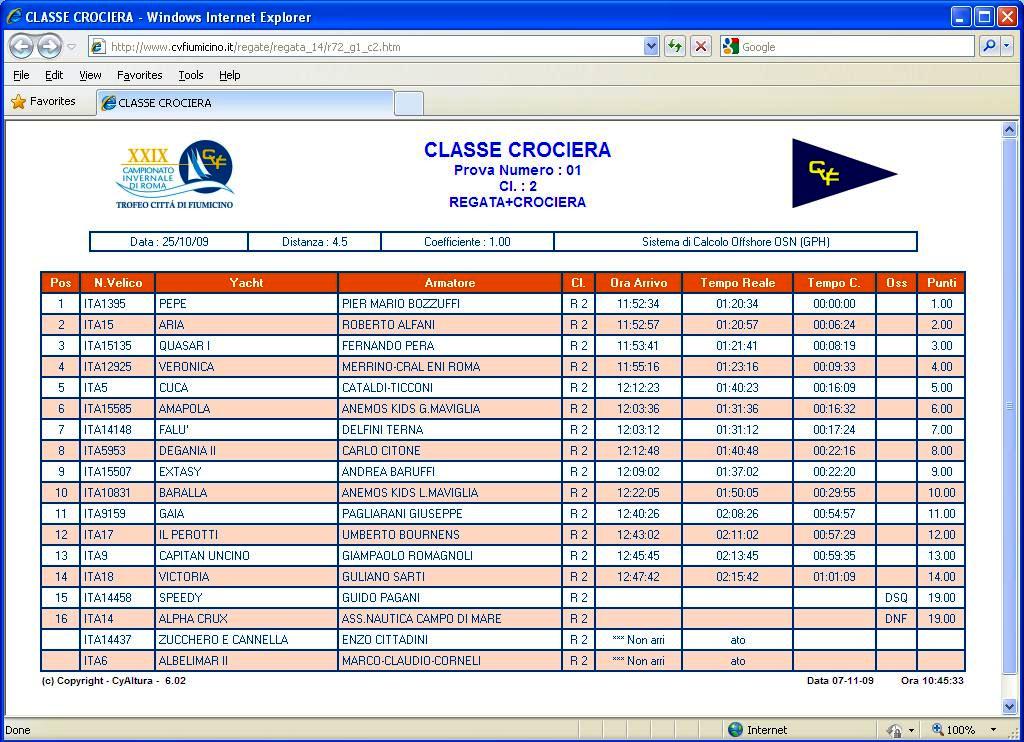Click the Internet security zone globe icon
Viewport: 1024px width, 742px height.
[736, 730]
